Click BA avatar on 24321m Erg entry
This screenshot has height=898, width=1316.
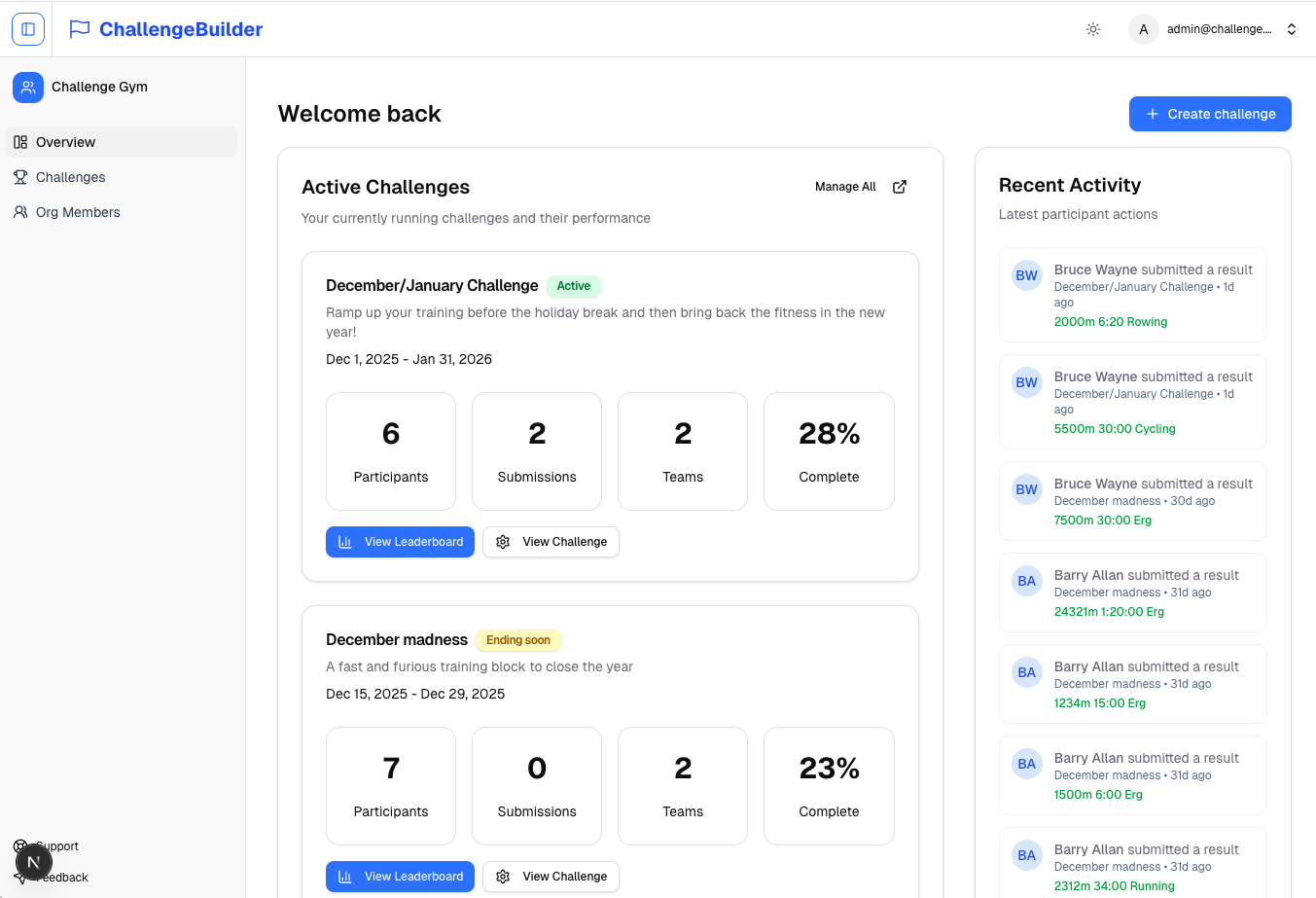(x=1026, y=581)
